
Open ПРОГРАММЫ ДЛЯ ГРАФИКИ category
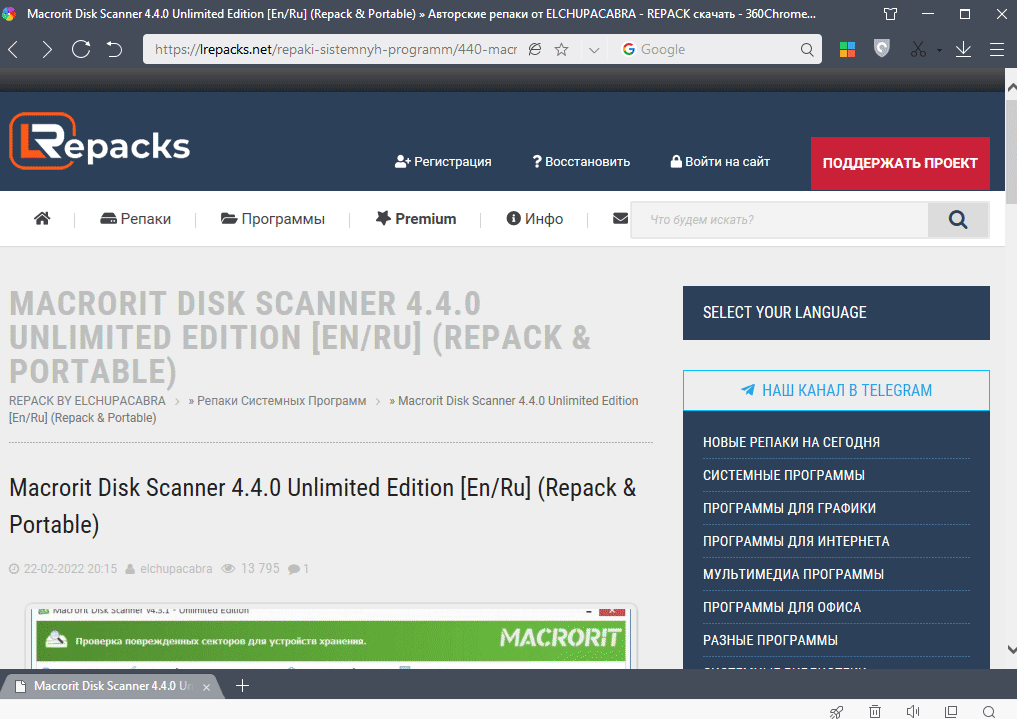coord(789,508)
